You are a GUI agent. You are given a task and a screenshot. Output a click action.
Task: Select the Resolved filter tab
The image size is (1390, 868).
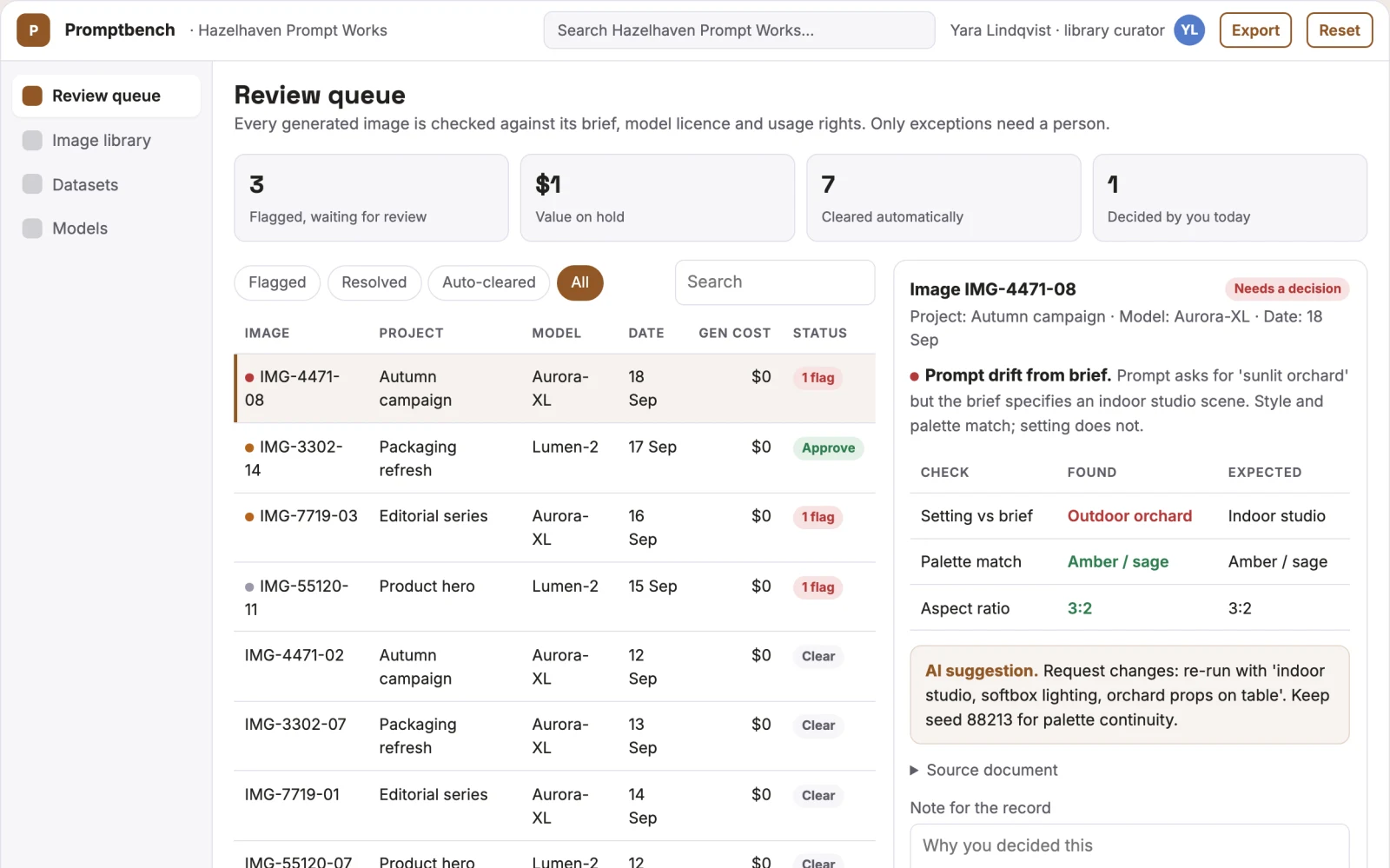[x=374, y=282]
